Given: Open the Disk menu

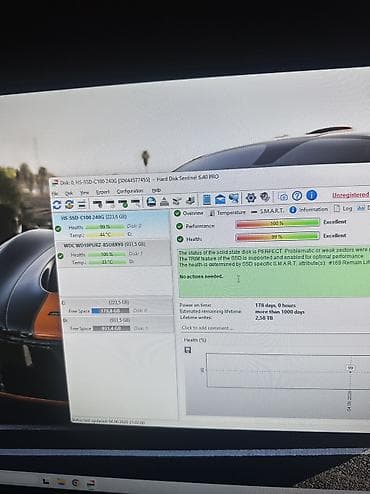Looking at the screenshot, I should (69, 193).
